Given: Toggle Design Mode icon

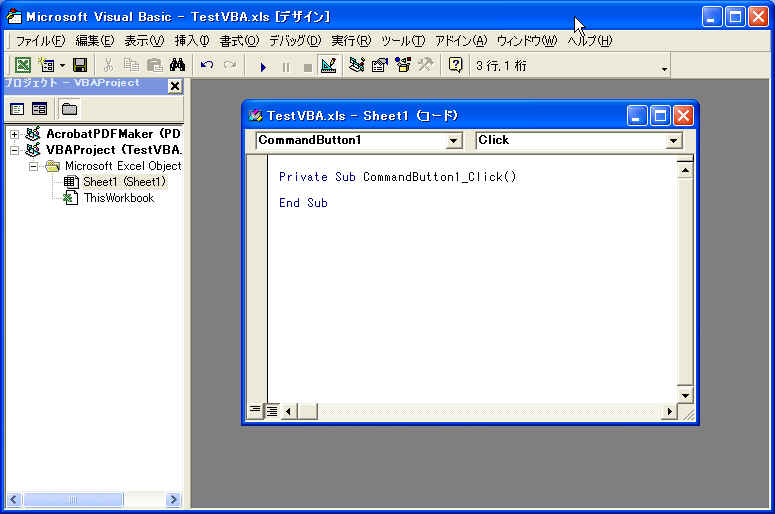Looking at the screenshot, I should [328, 65].
